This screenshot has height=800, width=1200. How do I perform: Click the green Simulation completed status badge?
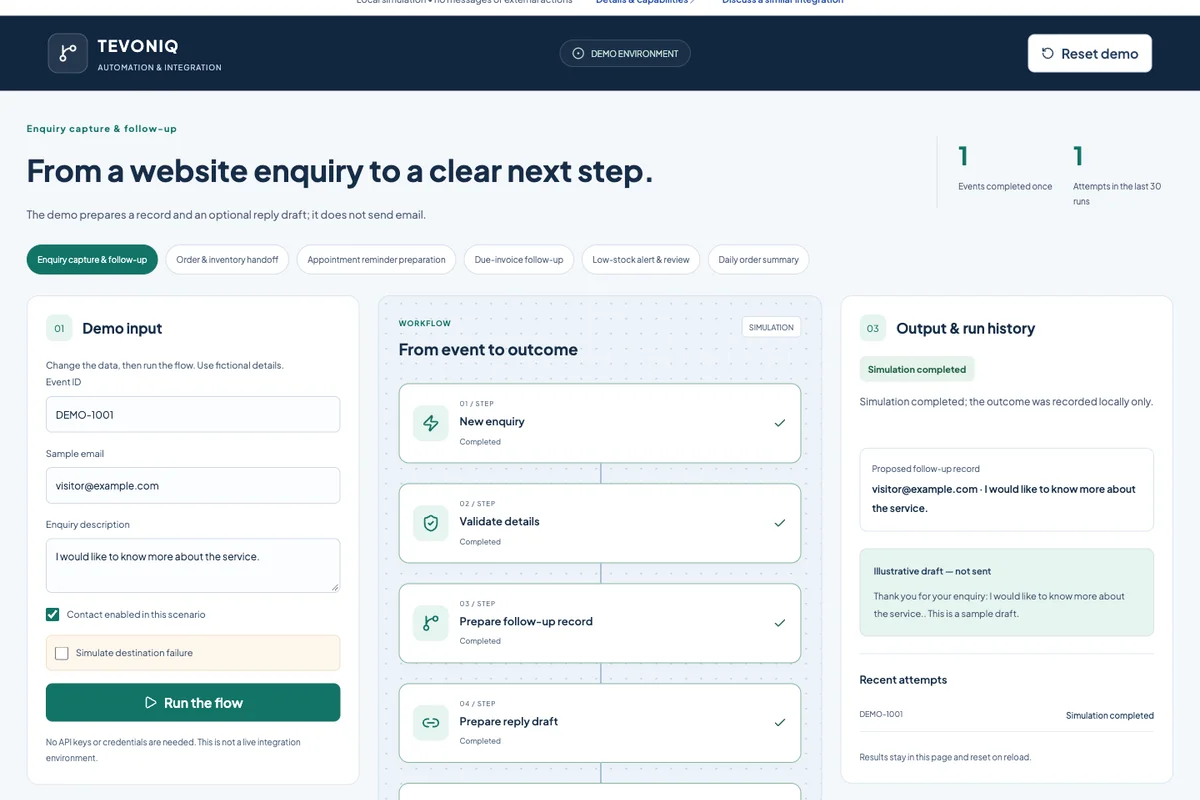click(x=917, y=369)
